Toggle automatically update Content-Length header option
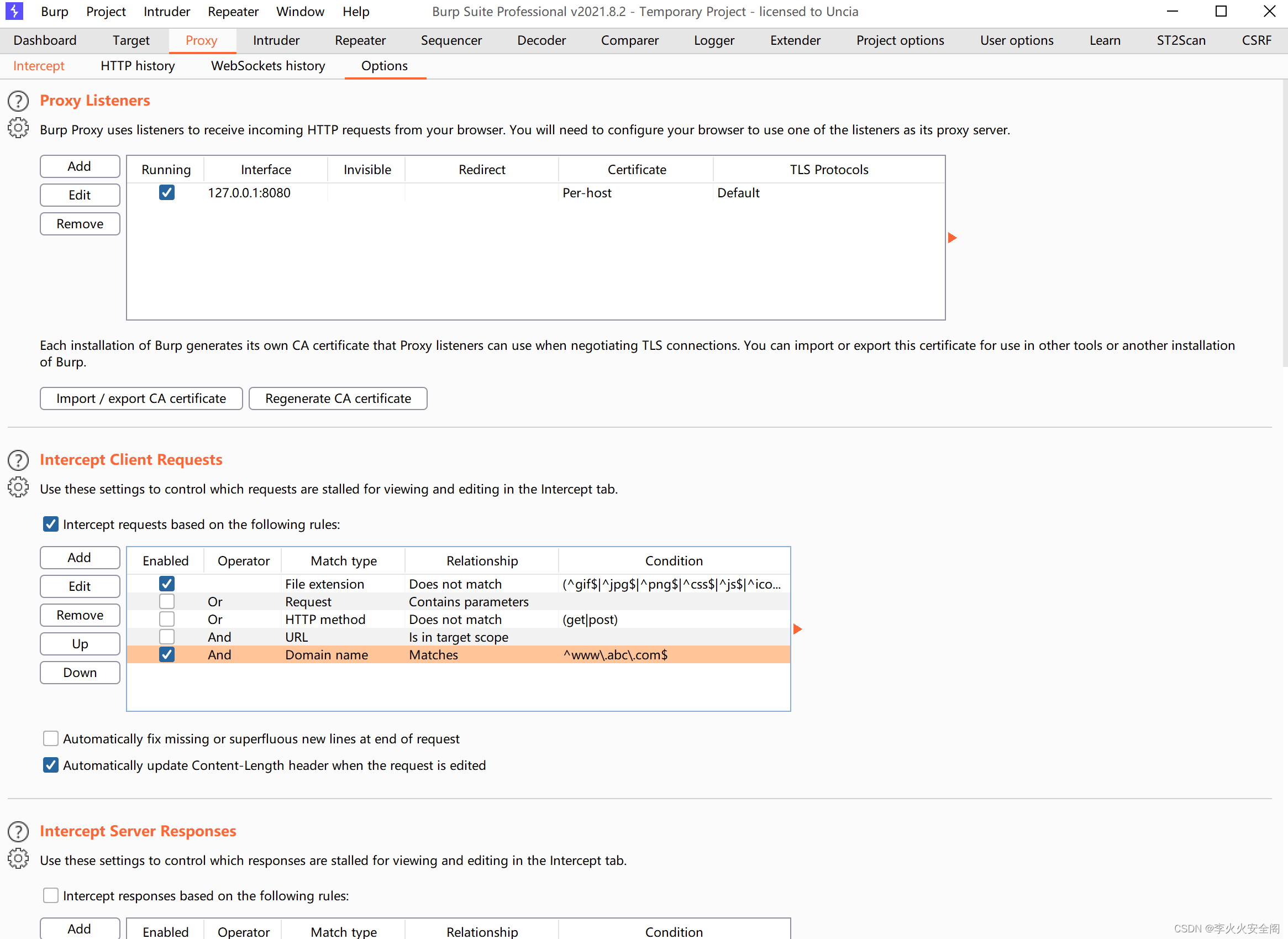Viewport: 1288px width, 939px height. 51,765
